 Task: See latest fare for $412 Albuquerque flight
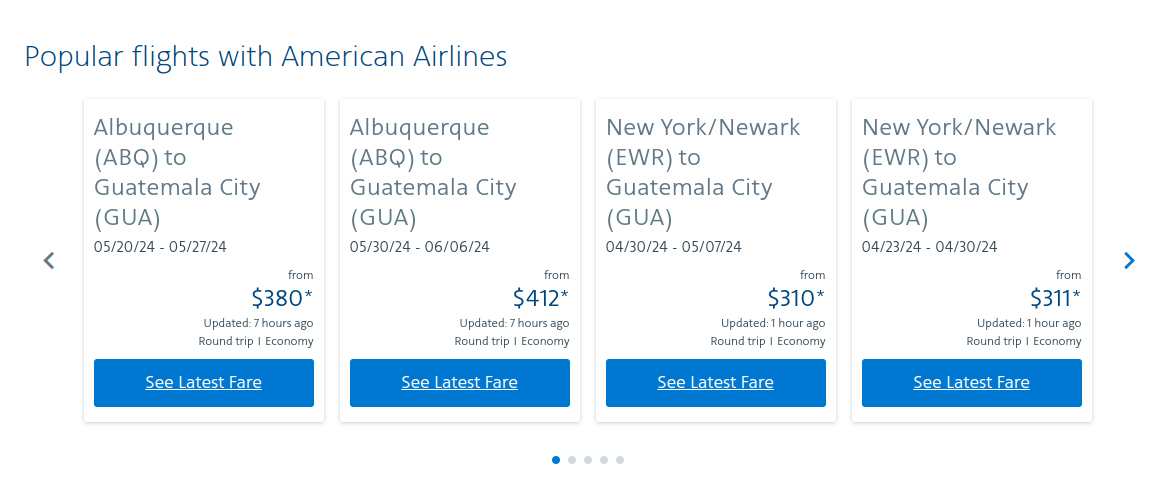point(460,383)
